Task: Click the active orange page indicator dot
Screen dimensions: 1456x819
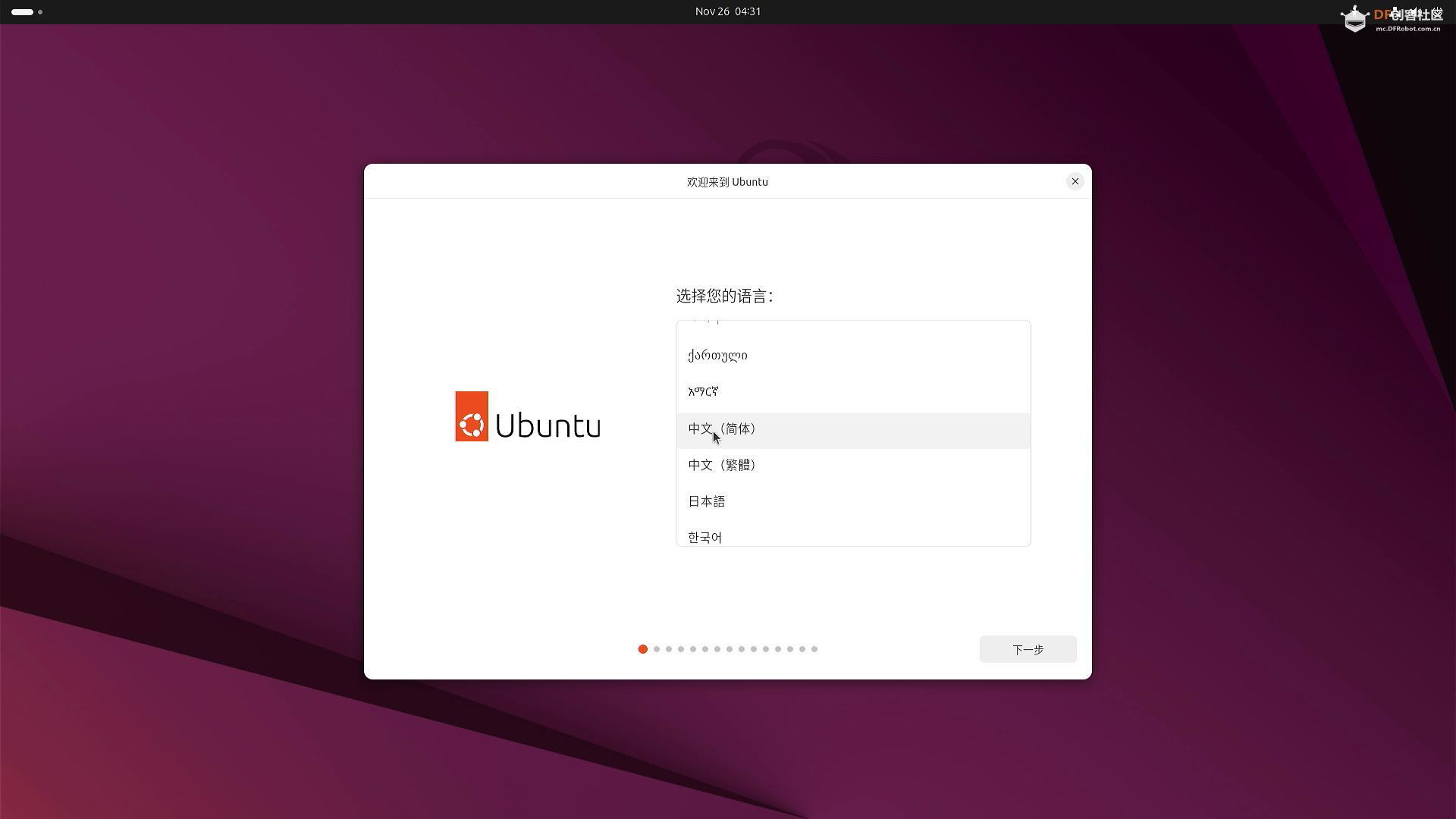Action: [643, 649]
